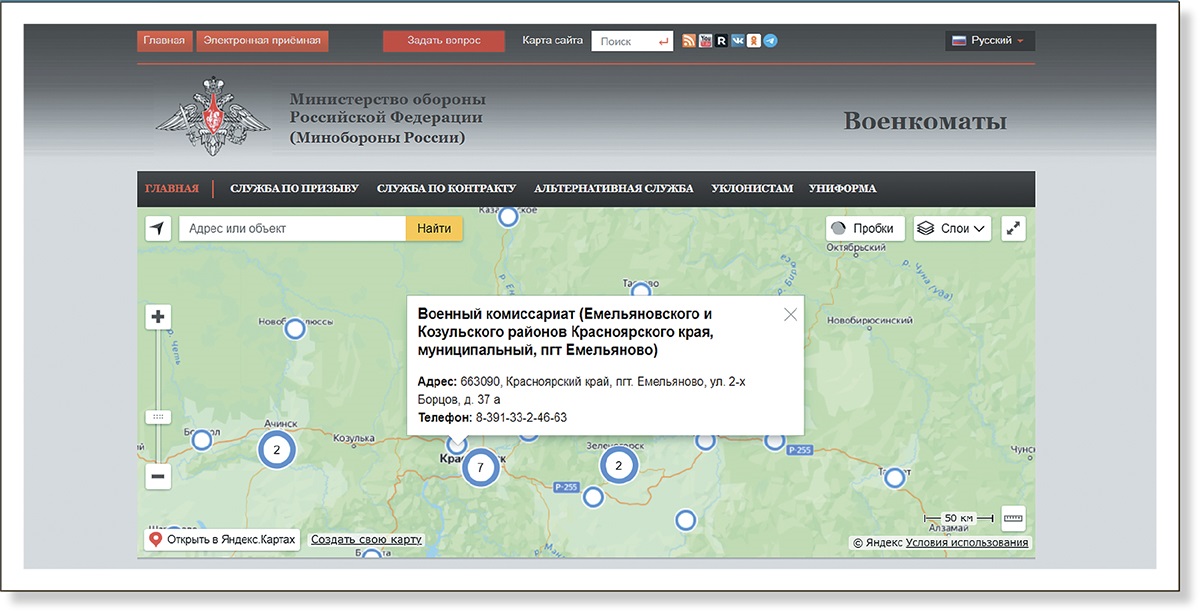Click the YouTube channel icon
Viewport: 1200px width, 612px height.
point(705,40)
